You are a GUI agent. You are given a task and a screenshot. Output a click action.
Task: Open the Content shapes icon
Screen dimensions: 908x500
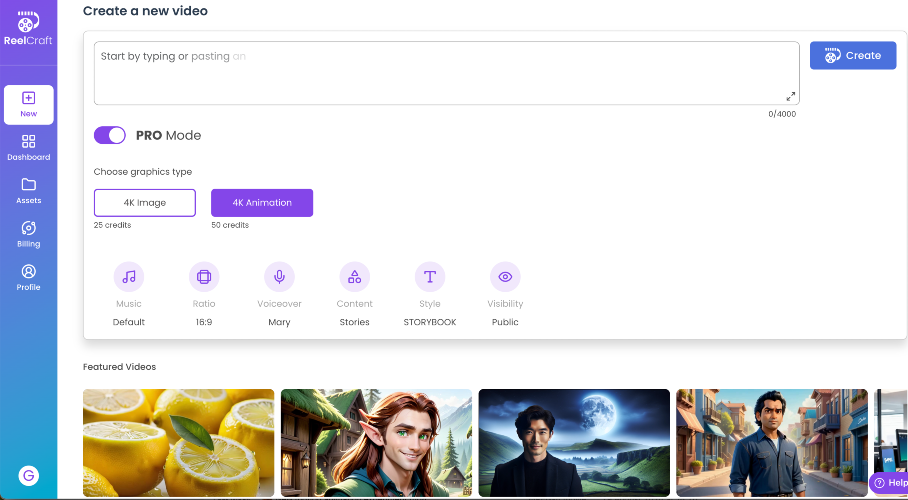click(x=354, y=277)
